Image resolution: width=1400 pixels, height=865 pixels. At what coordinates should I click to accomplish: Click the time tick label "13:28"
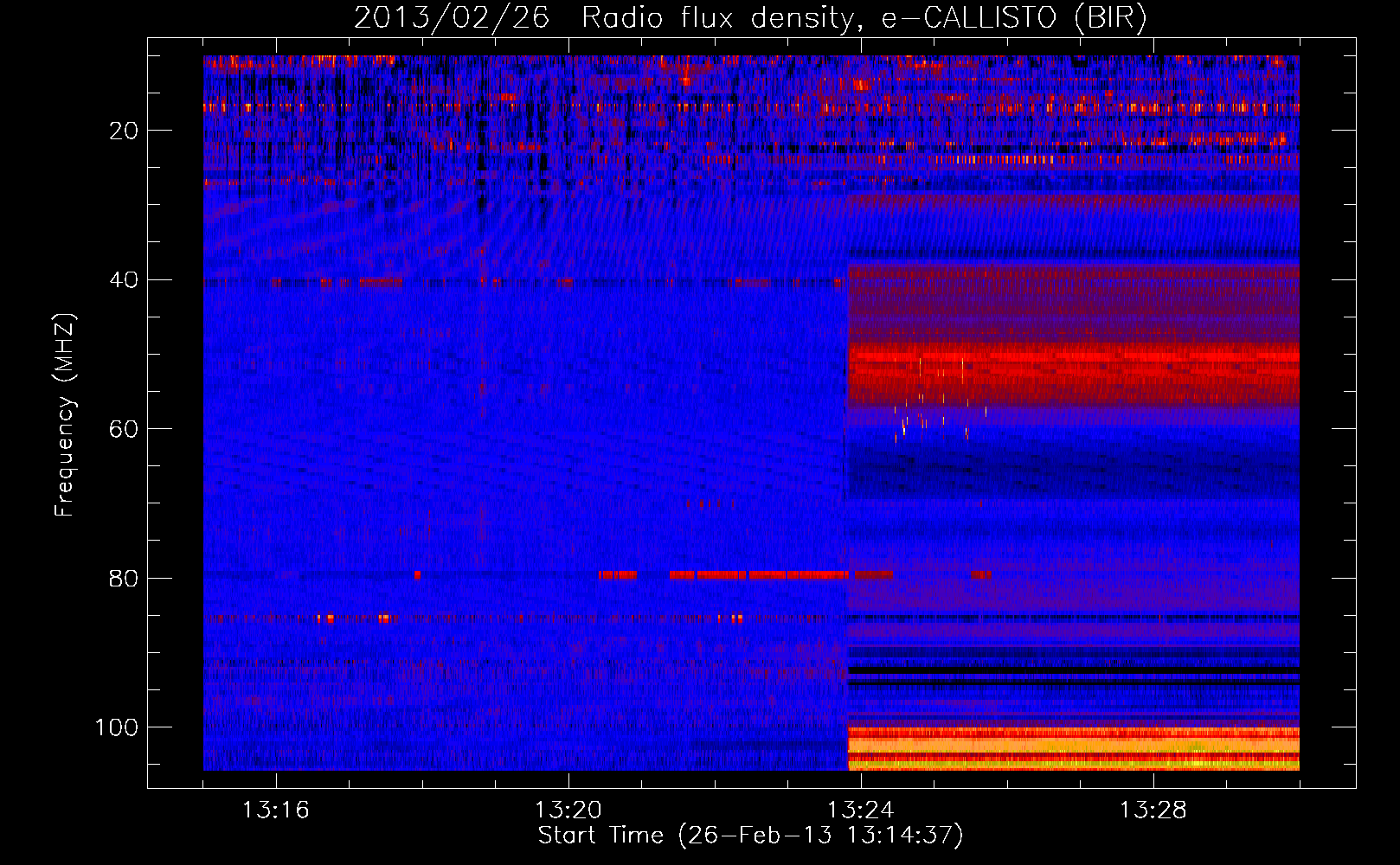pyautogui.click(x=1153, y=811)
